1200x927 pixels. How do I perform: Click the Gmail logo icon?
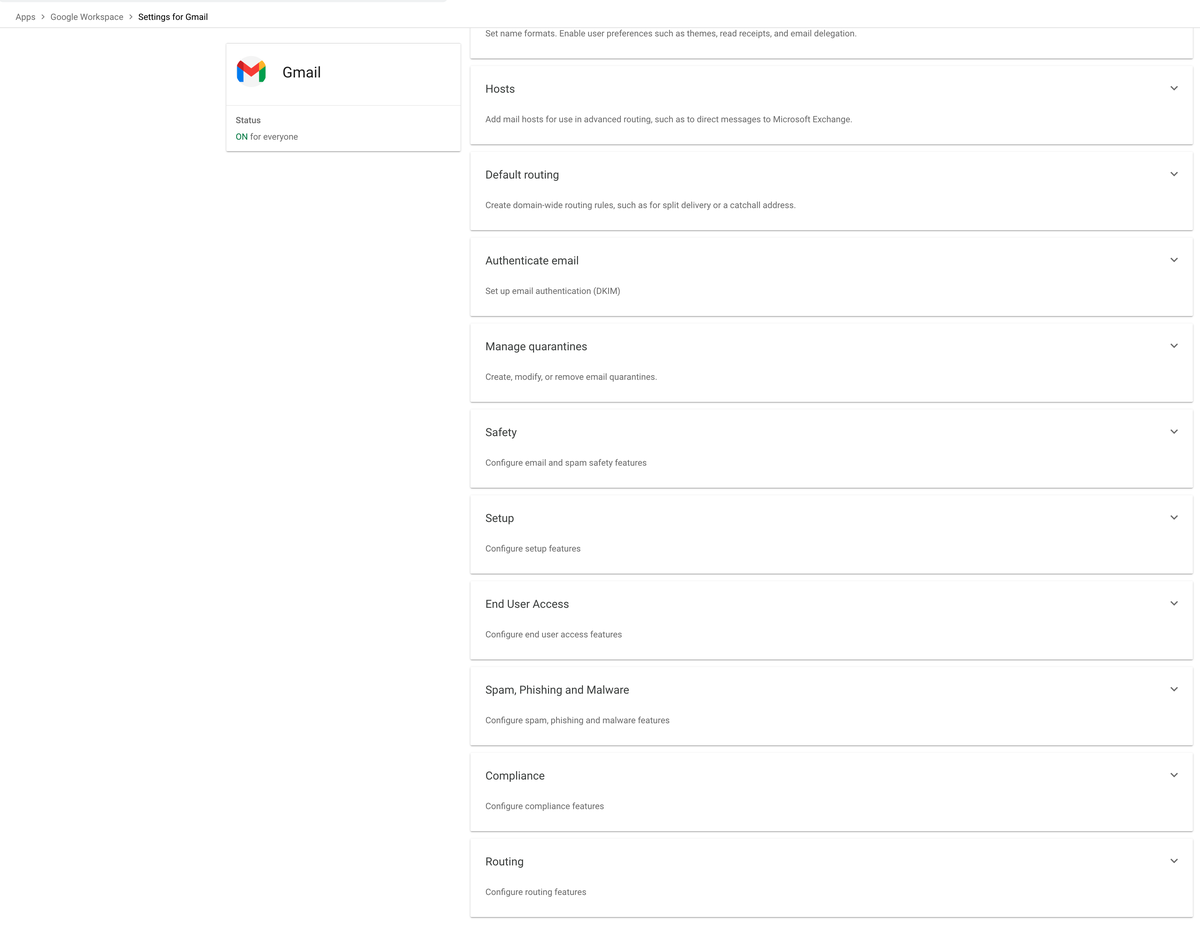point(251,72)
